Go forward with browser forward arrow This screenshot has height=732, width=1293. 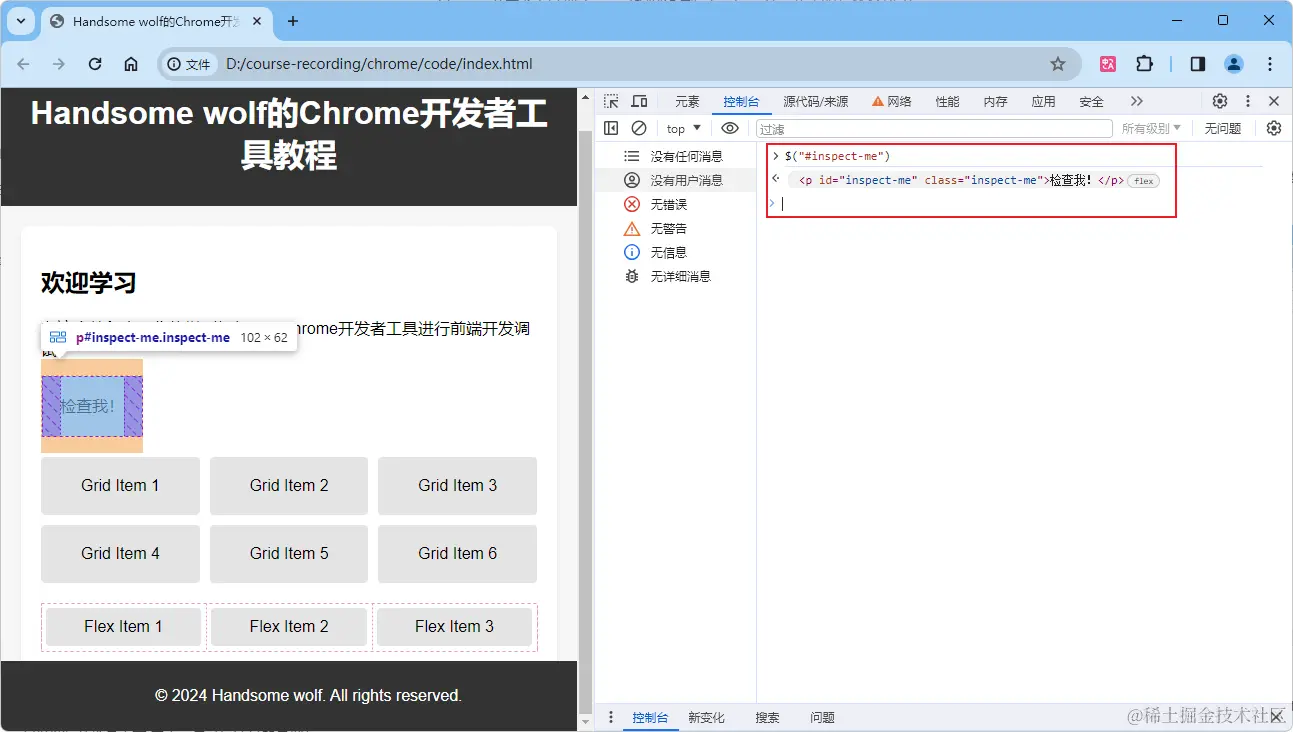pyautogui.click(x=59, y=64)
